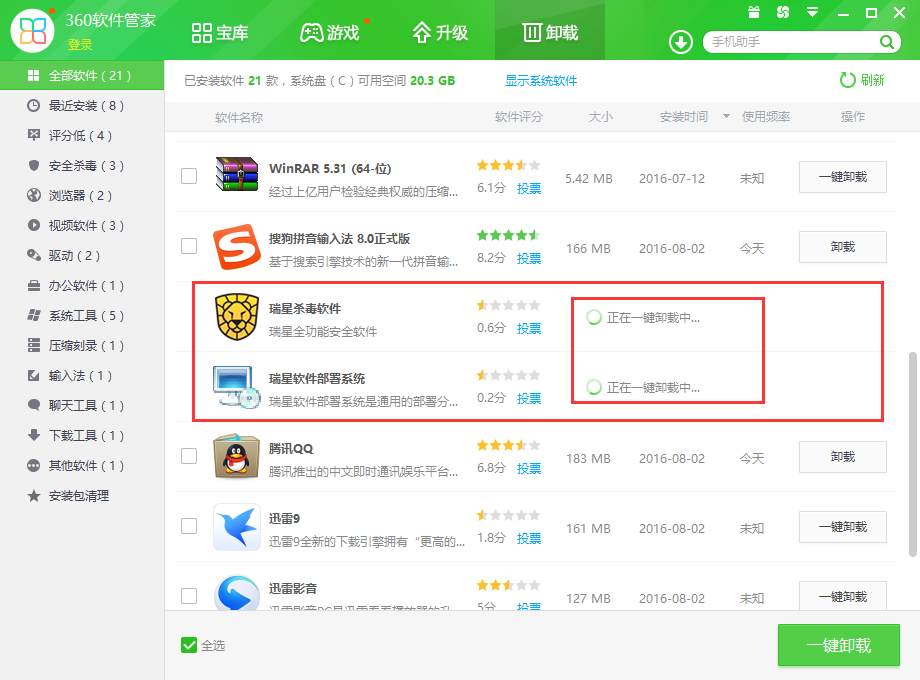Click 卸载 button for 腾讯QQ
This screenshot has width=920, height=680.
[x=843, y=457]
